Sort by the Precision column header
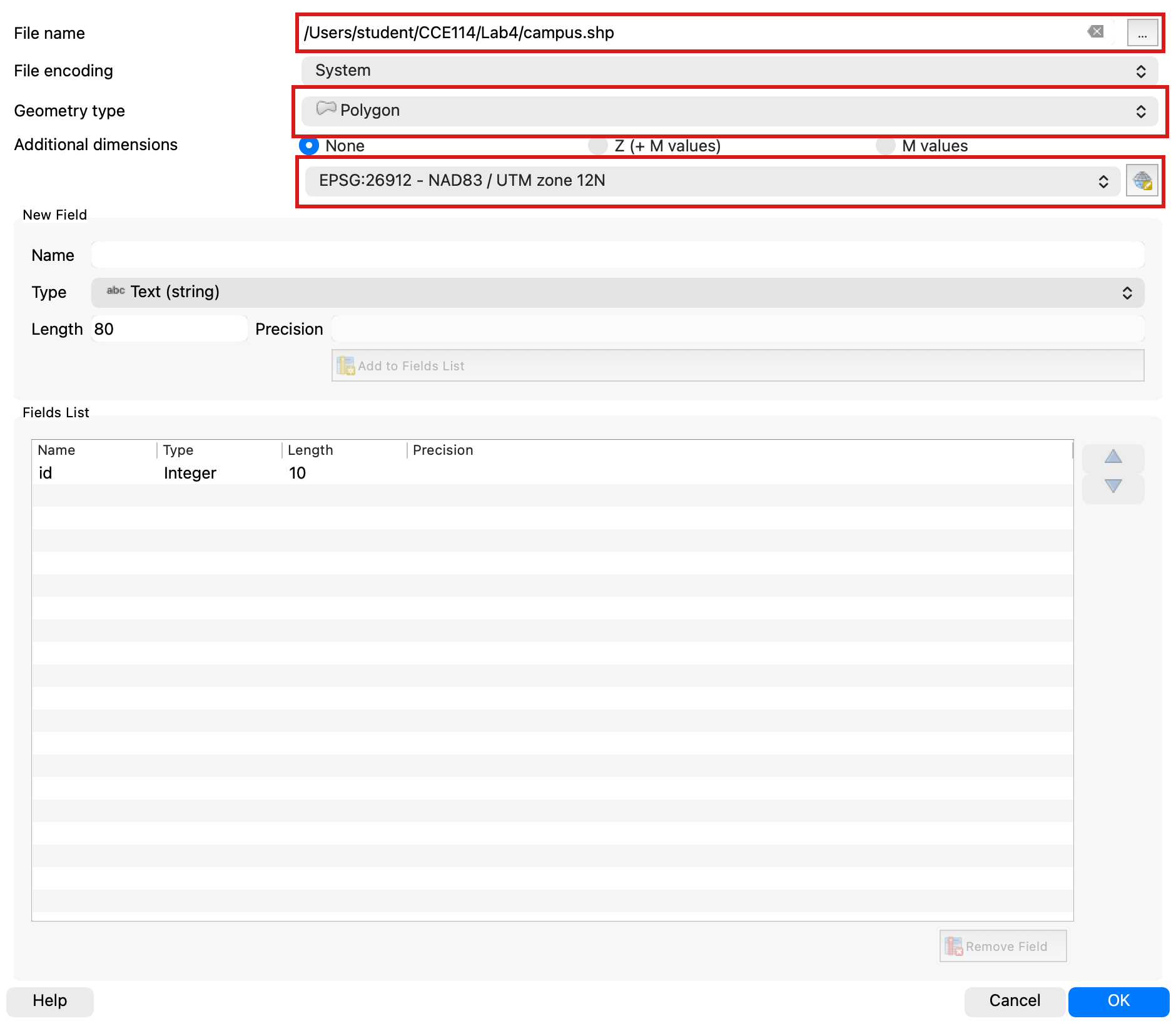Screen dimensions: 1176x1026 [740, 450]
